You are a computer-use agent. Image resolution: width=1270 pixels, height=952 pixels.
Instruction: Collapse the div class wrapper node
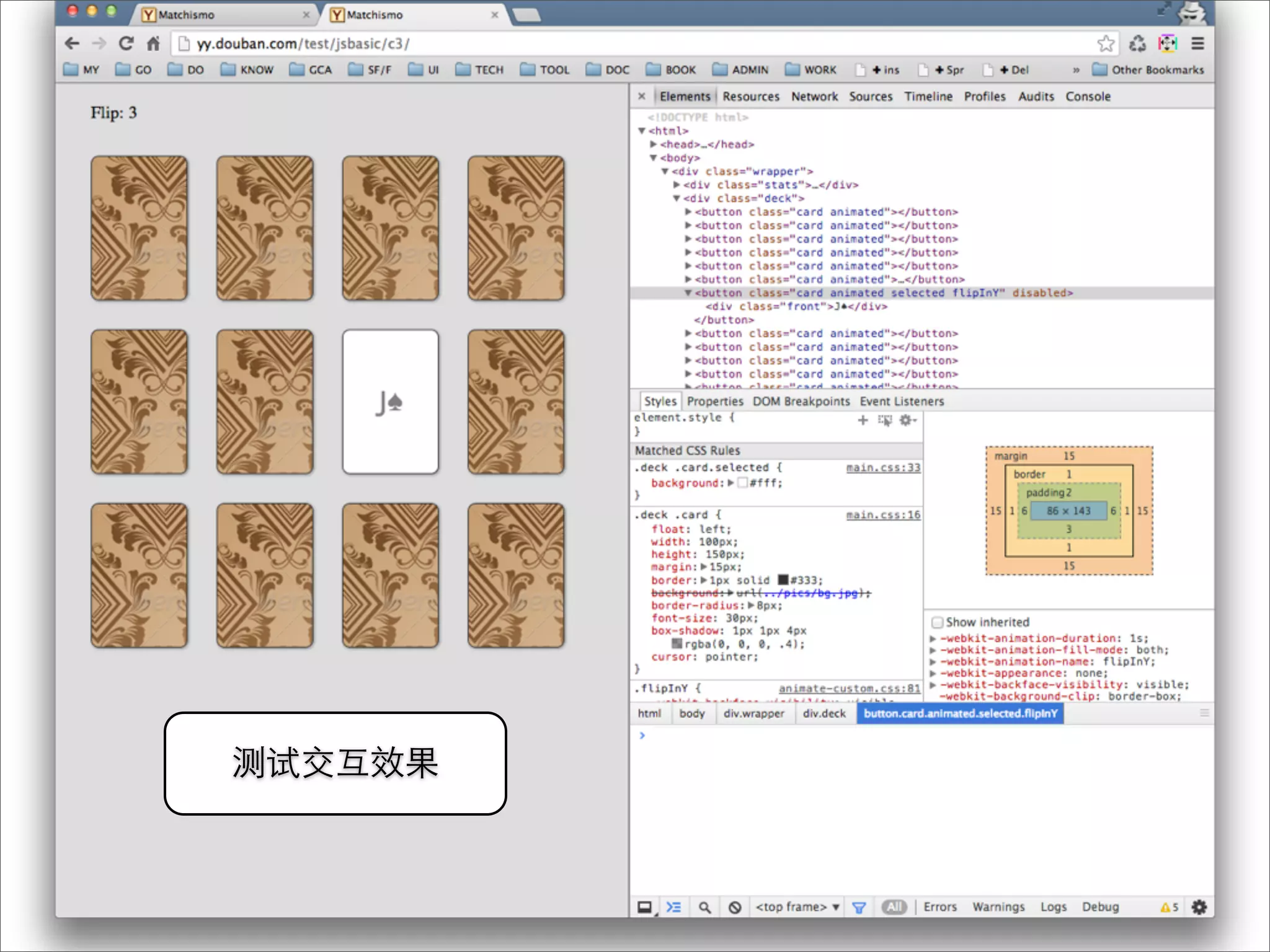[x=665, y=172]
